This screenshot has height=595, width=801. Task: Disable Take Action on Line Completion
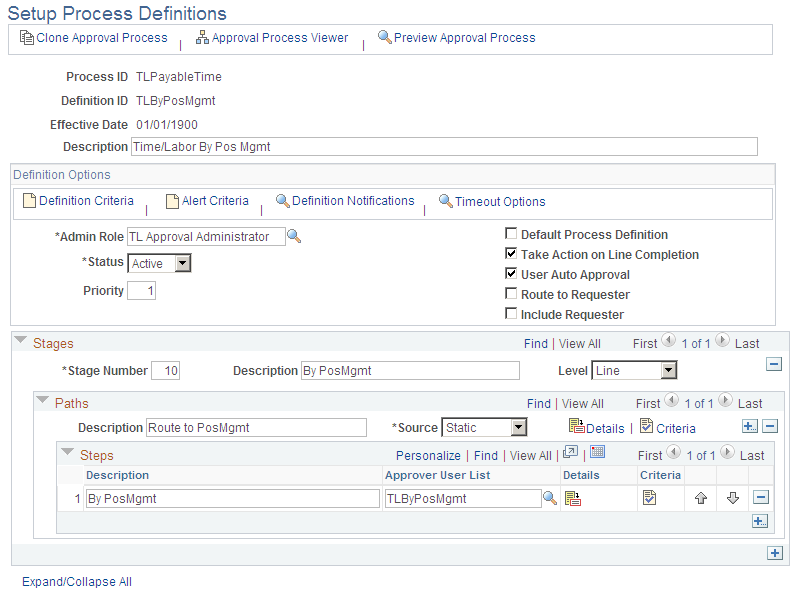(511, 254)
